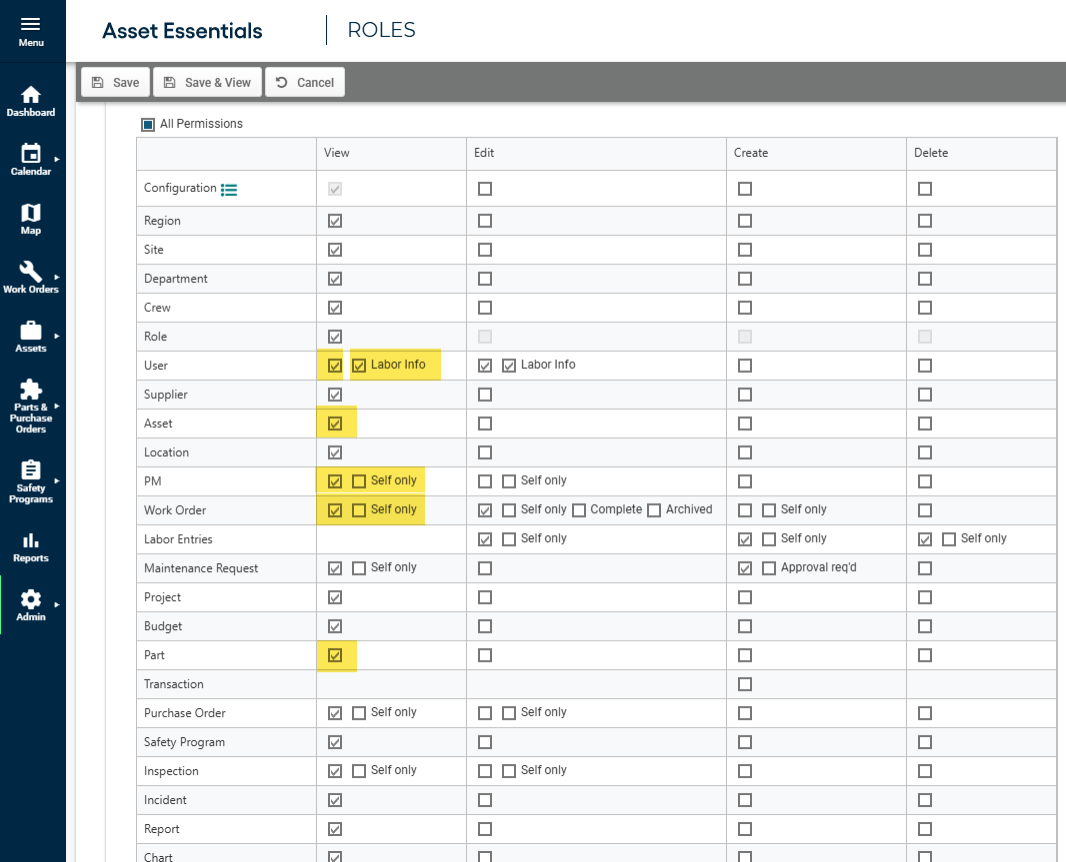Expand Calendar submenu arrow
Image resolution: width=1066 pixels, height=862 pixels.
(57, 159)
